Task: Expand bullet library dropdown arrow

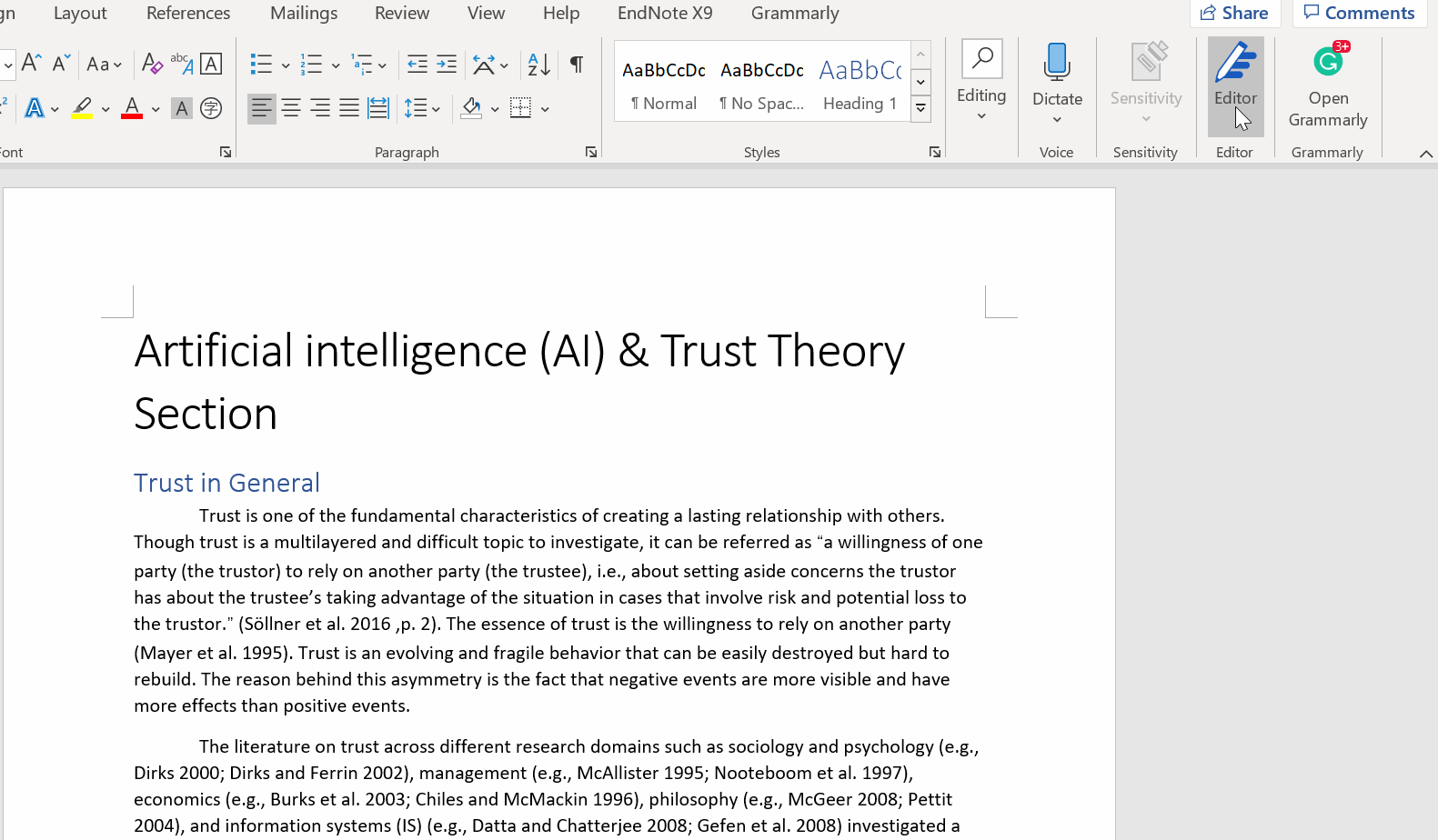Action: [285, 65]
